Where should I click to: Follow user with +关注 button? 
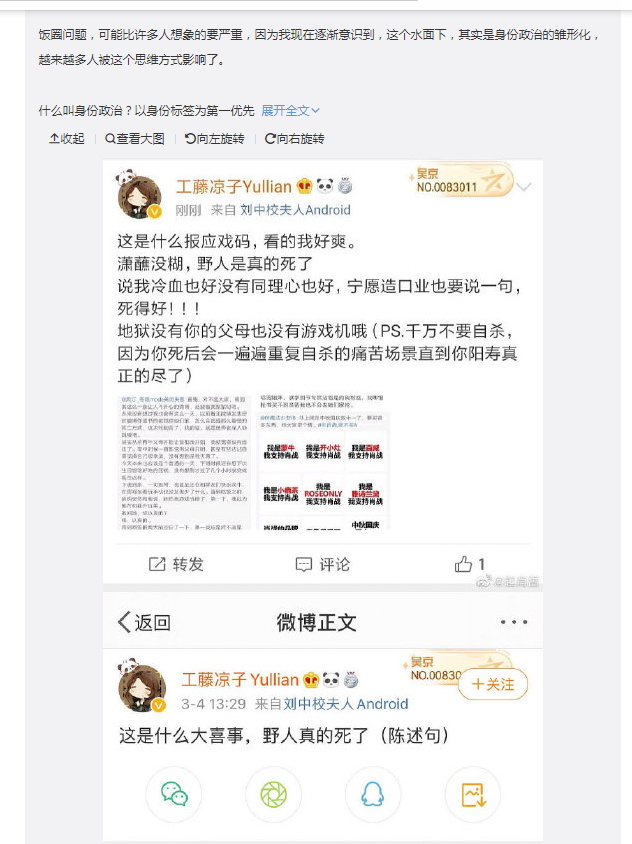point(493,684)
